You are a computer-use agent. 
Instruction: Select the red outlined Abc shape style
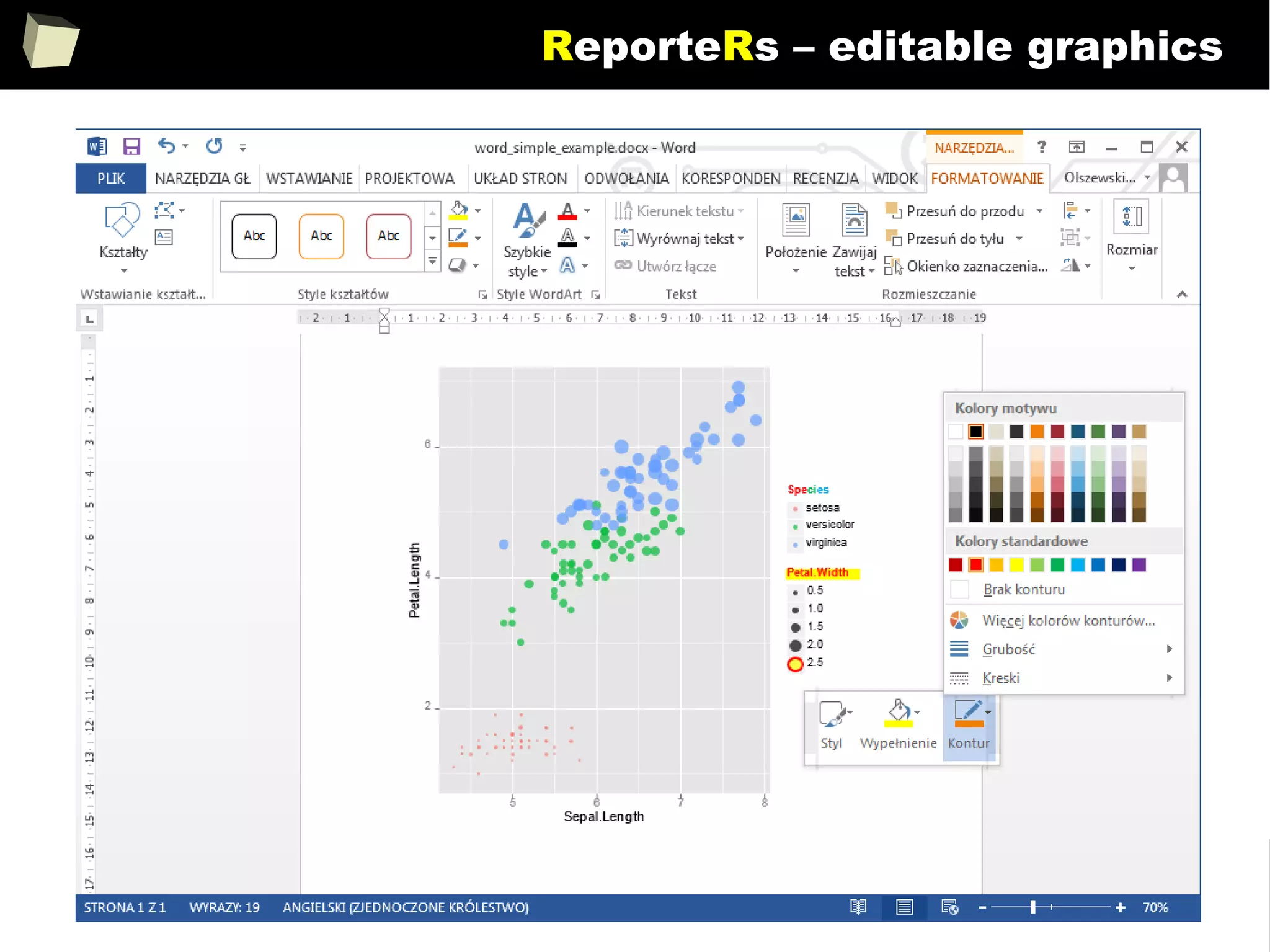389,236
